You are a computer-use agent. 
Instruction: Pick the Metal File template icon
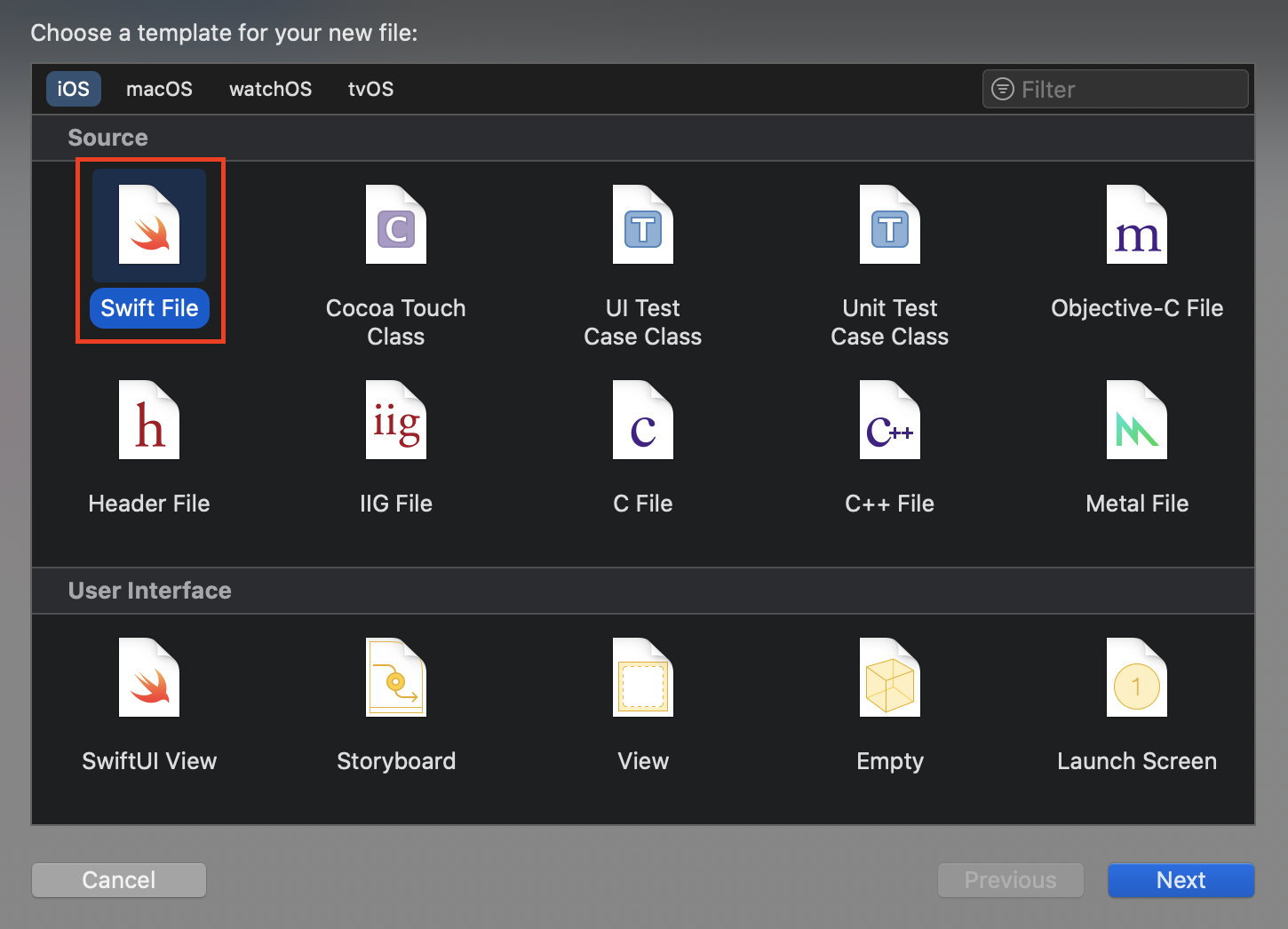coord(1137,420)
